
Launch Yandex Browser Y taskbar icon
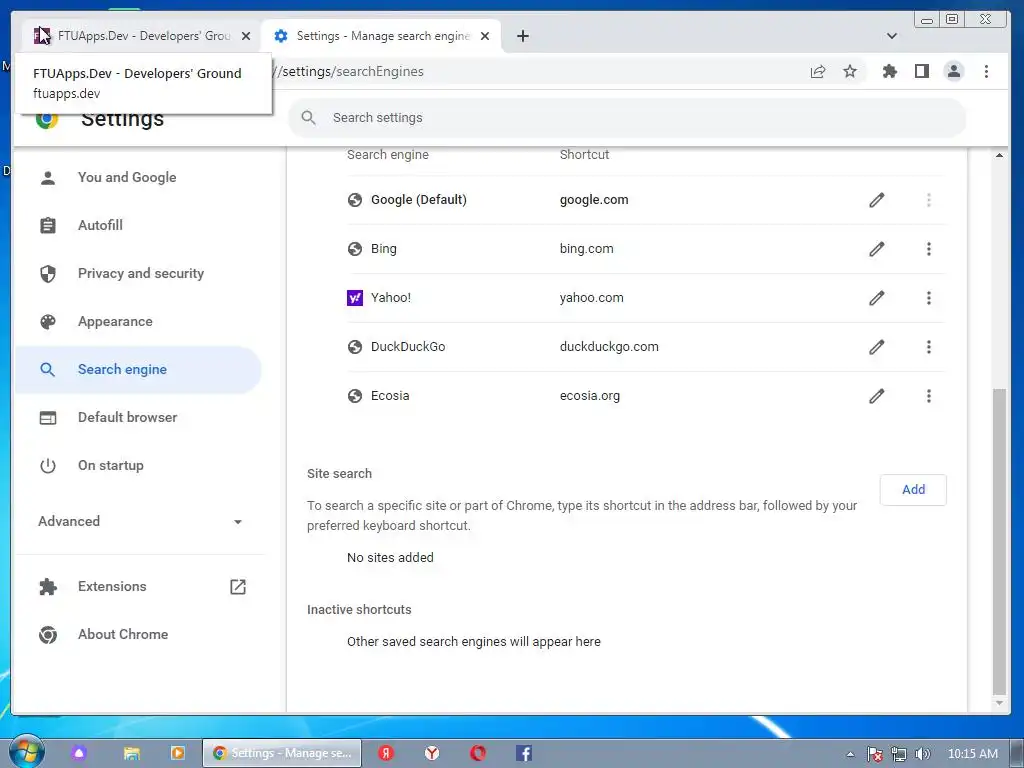point(432,753)
